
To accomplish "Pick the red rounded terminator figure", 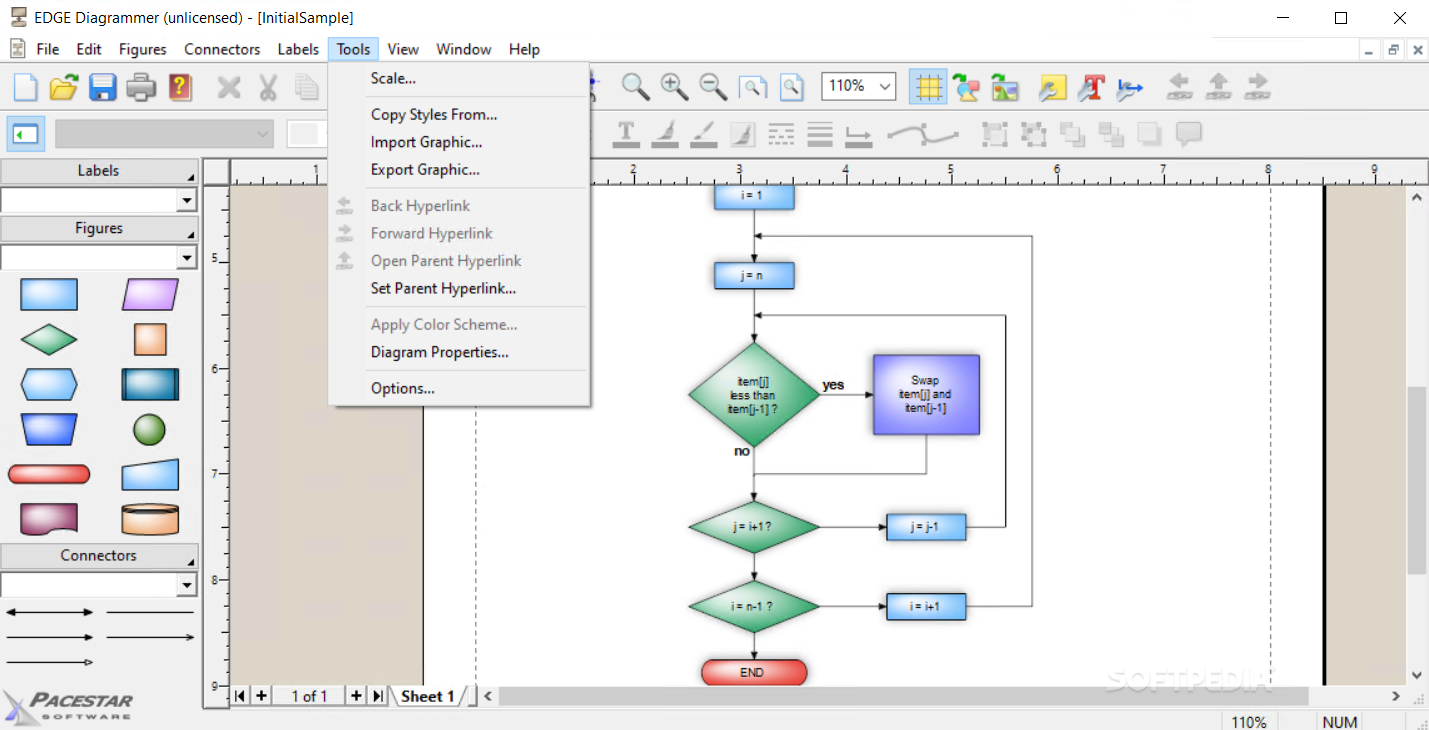I will tap(49, 474).
